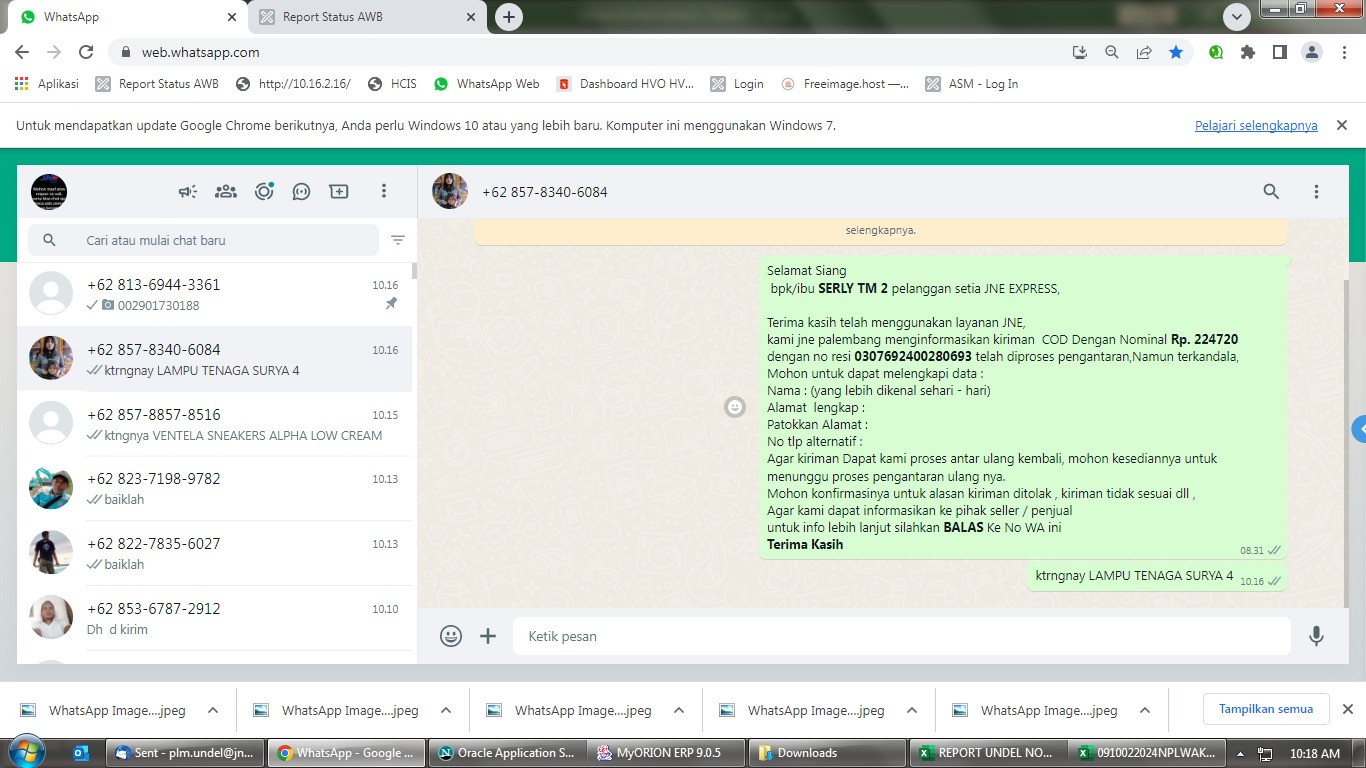This screenshot has height=768, width=1366.
Task: Open the Channels icon
Action: [x=301, y=191]
